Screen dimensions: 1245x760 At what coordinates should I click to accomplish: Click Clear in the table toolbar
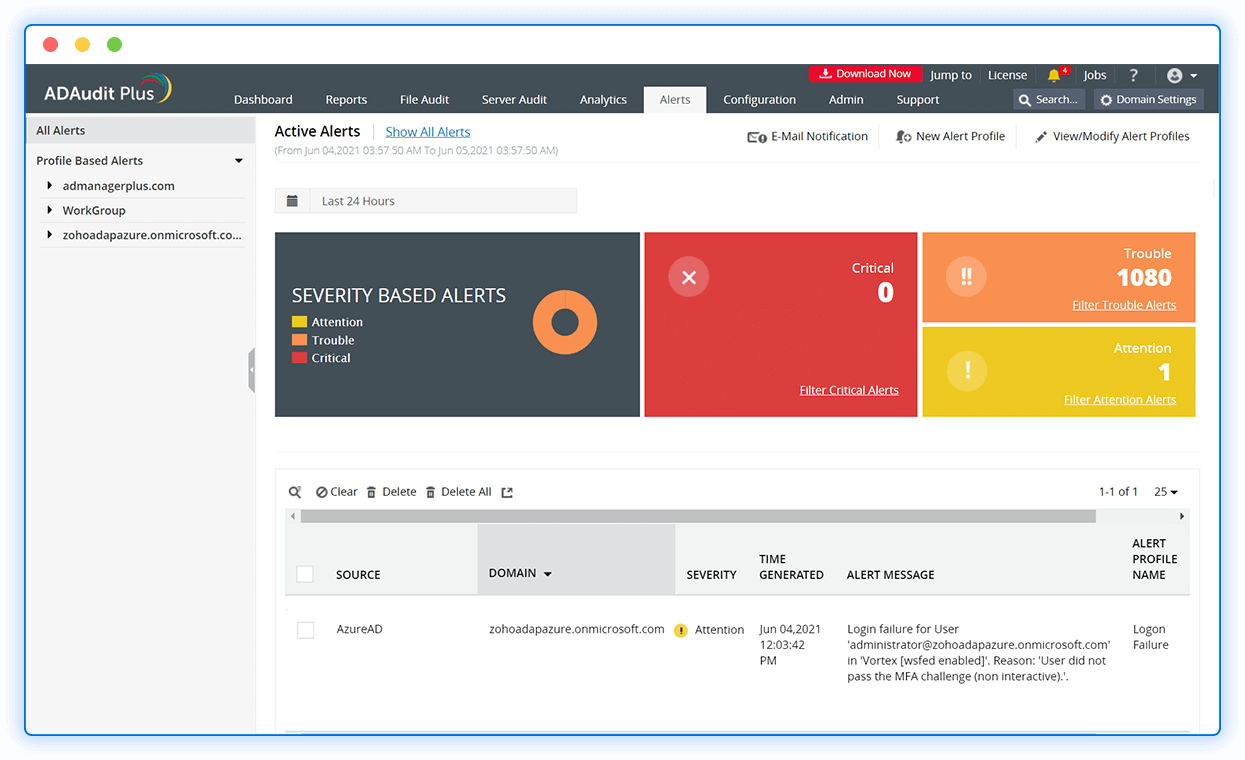click(x=337, y=492)
